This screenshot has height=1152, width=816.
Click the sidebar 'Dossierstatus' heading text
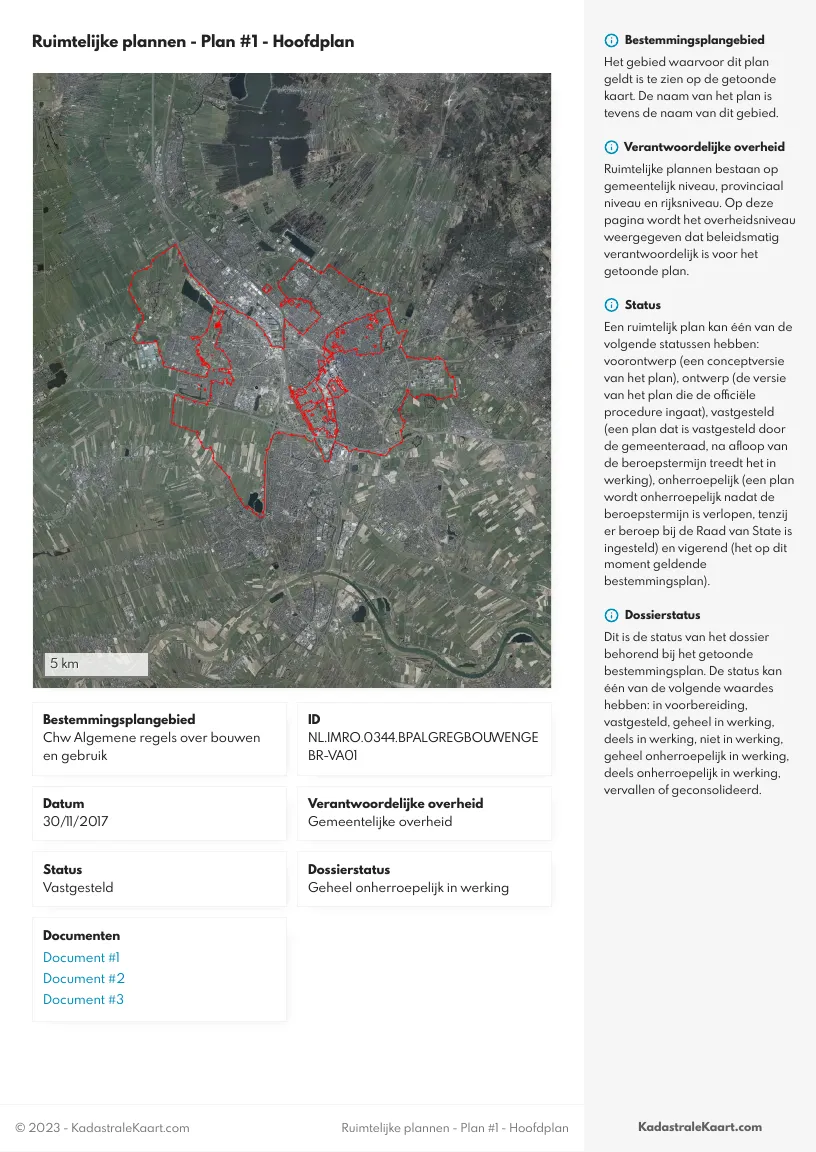[662, 615]
